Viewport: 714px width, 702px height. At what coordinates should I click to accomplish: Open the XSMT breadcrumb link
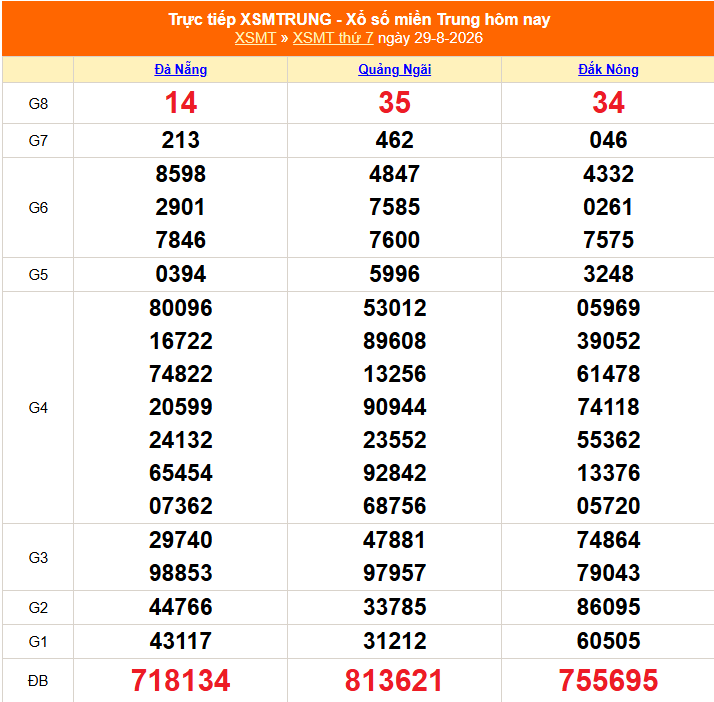255,38
